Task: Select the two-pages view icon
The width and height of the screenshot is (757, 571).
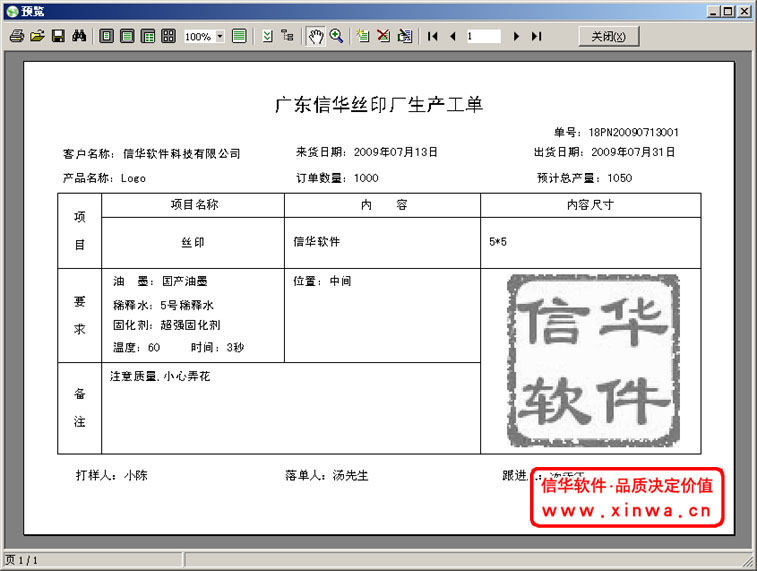Action: click(148, 36)
